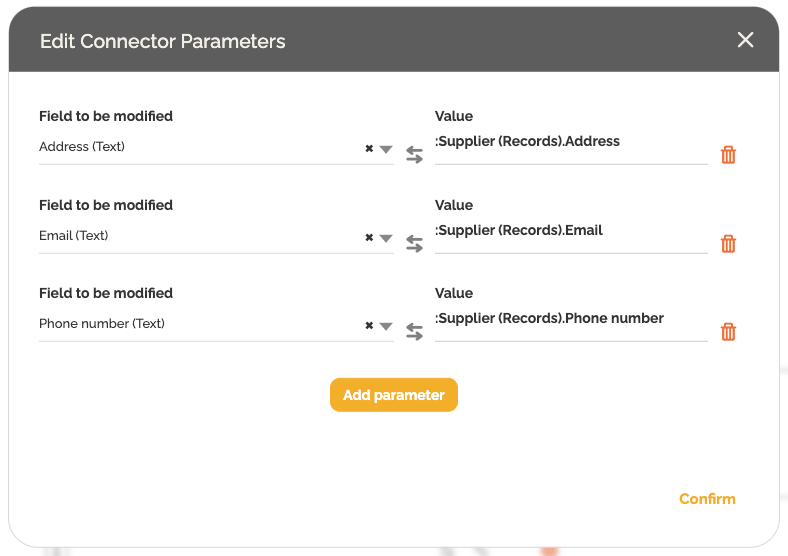The image size is (788, 556).
Task: Click the Supplier Address value field
Action: click(x=570, y=143)
